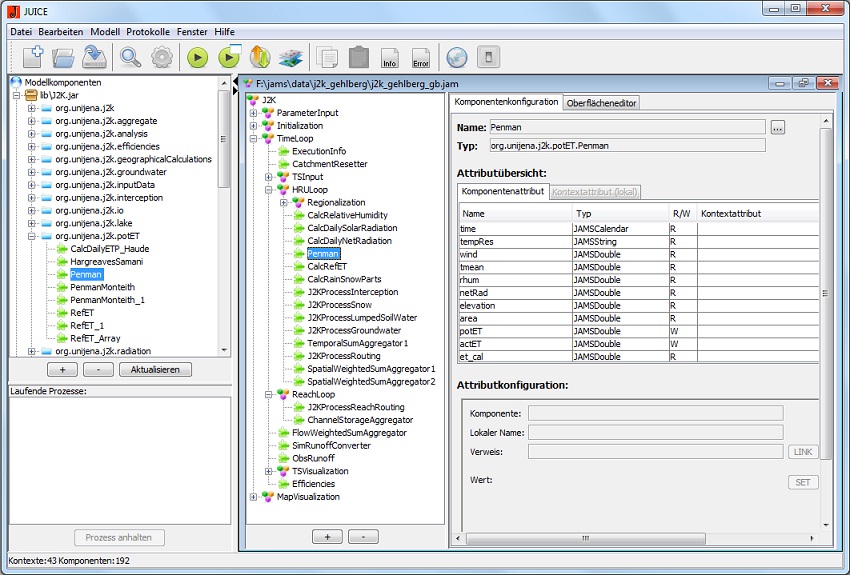850x575 pixels.
Task: Open the Modell menu
Action: [105, 32]
